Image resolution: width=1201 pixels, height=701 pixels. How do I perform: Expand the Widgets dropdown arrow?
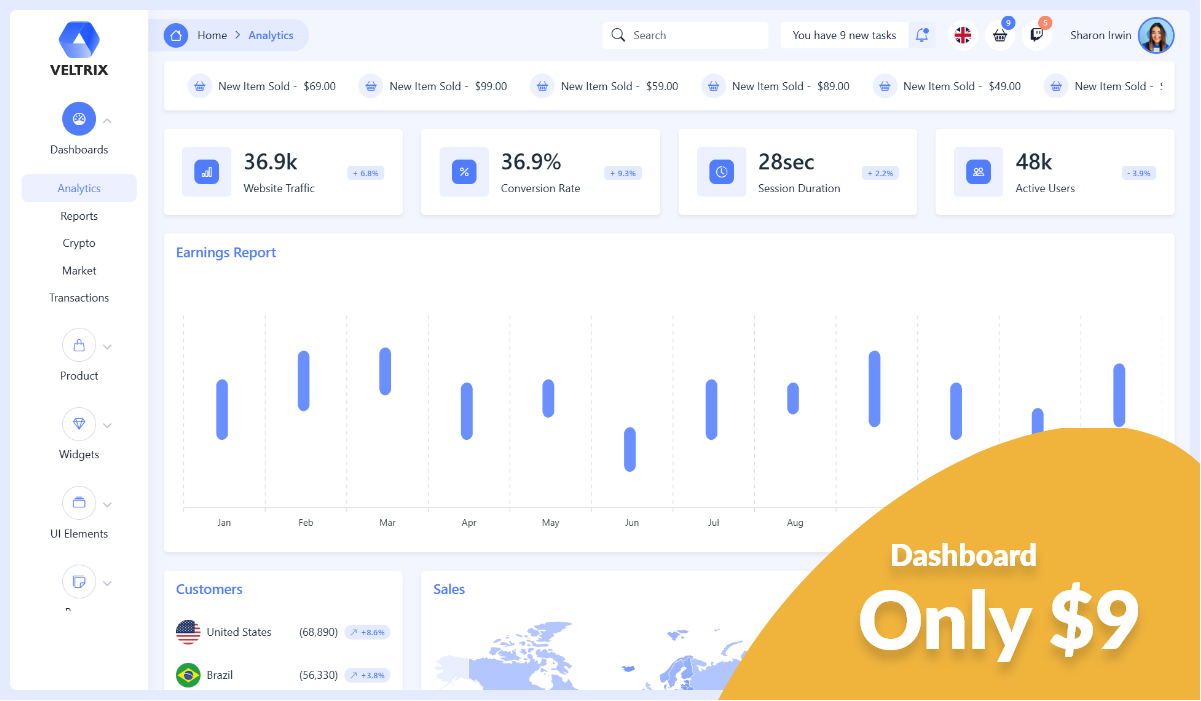pos(107,423)
